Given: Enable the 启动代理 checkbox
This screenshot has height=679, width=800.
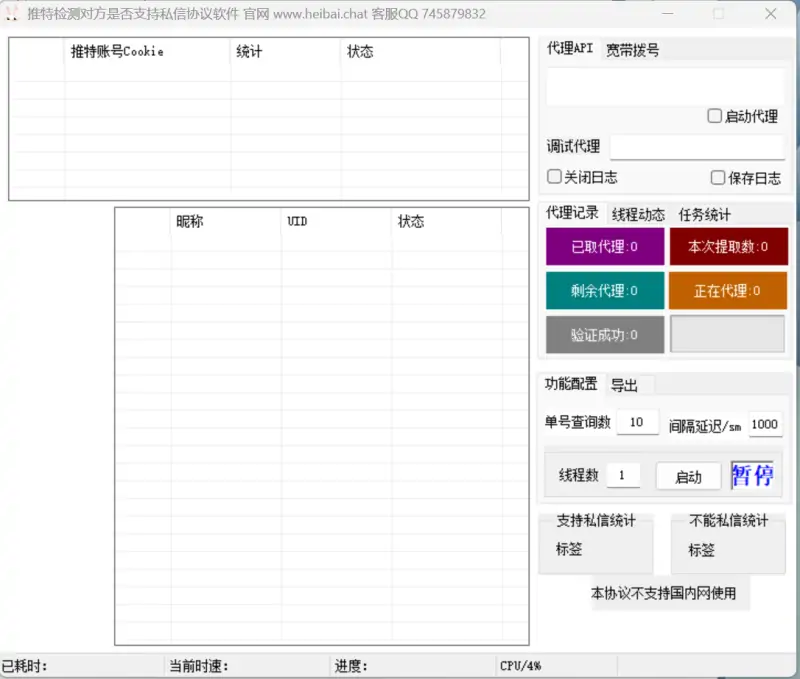Looking at the screenshot, I should (x=715, y=116).
